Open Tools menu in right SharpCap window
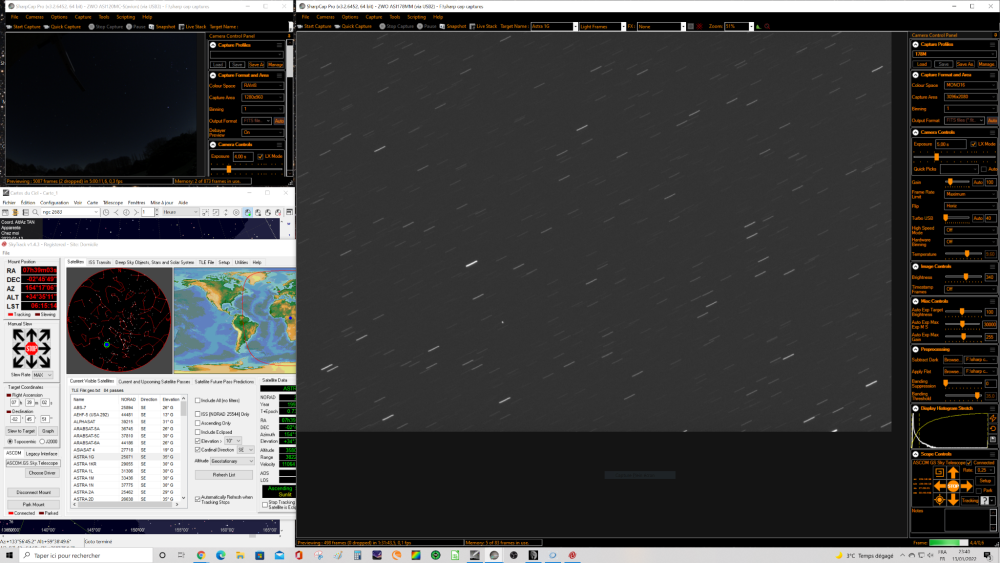The height and width of the screenshot is (563, 1000). tap(395, 17)
